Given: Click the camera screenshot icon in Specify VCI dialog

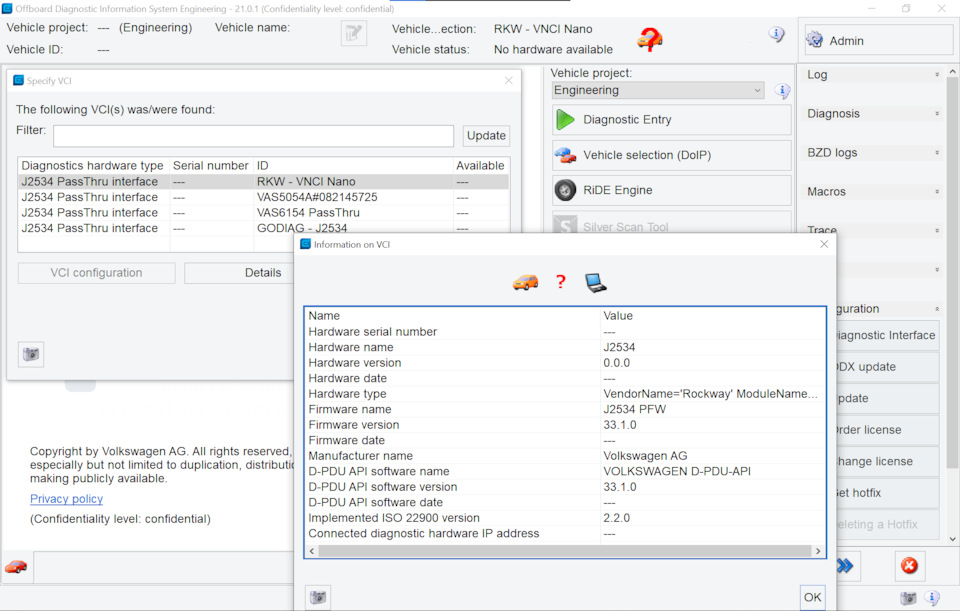Looking at the screenshot, I should 31,354.
